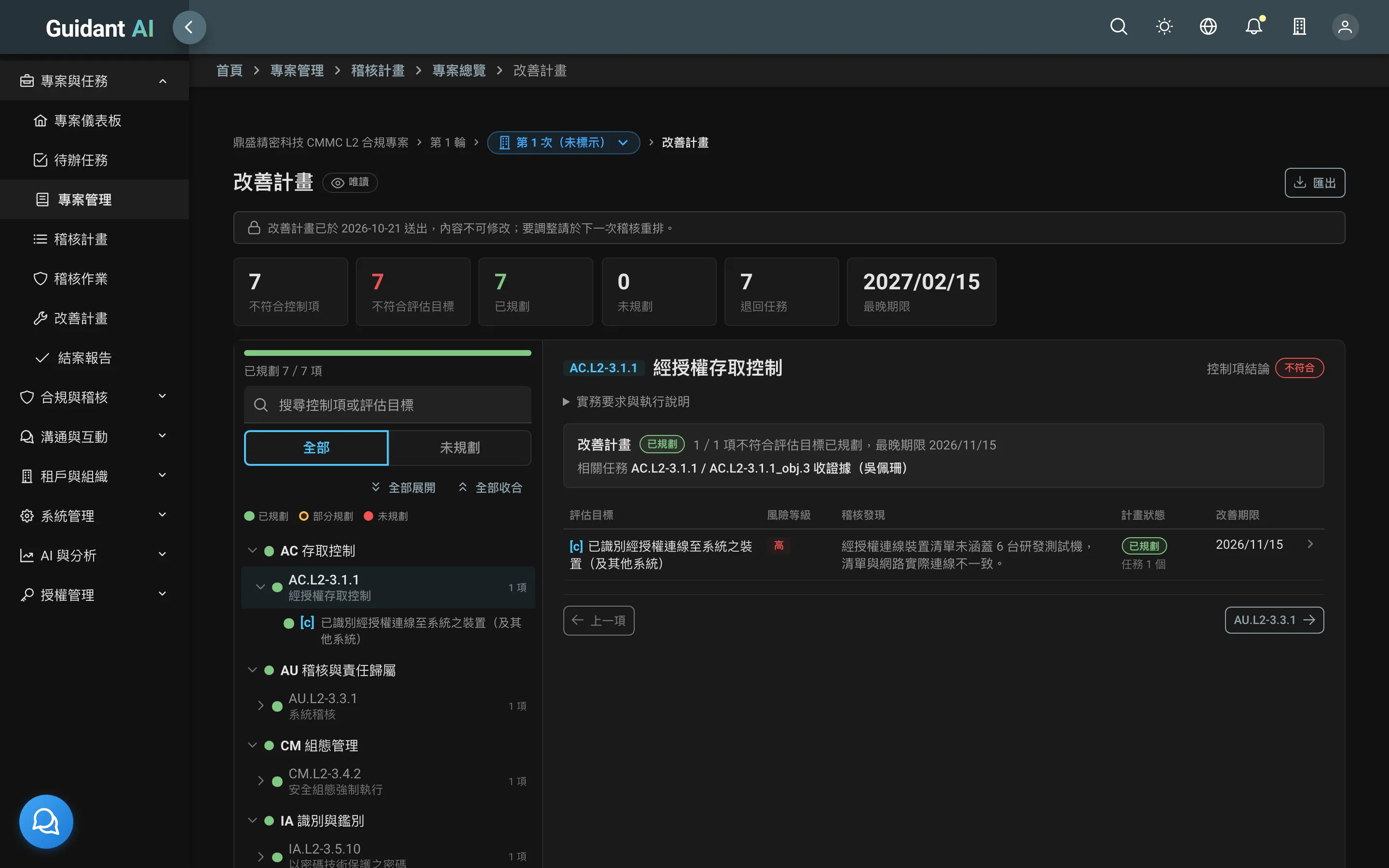Click the 高 risk level tag

(x=779, y=545)
